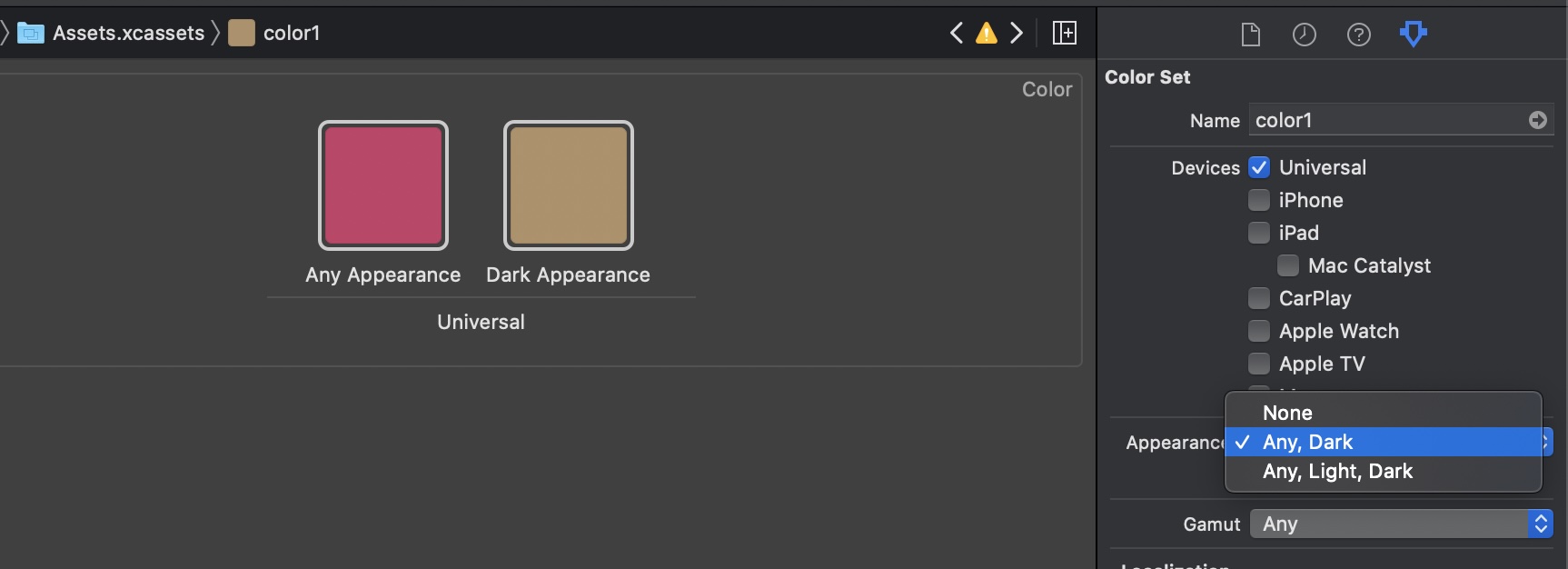Select the Any, Dark menu option
Screen dimensions: 1568x569
pyautogui.click(x=1307, y=442)
